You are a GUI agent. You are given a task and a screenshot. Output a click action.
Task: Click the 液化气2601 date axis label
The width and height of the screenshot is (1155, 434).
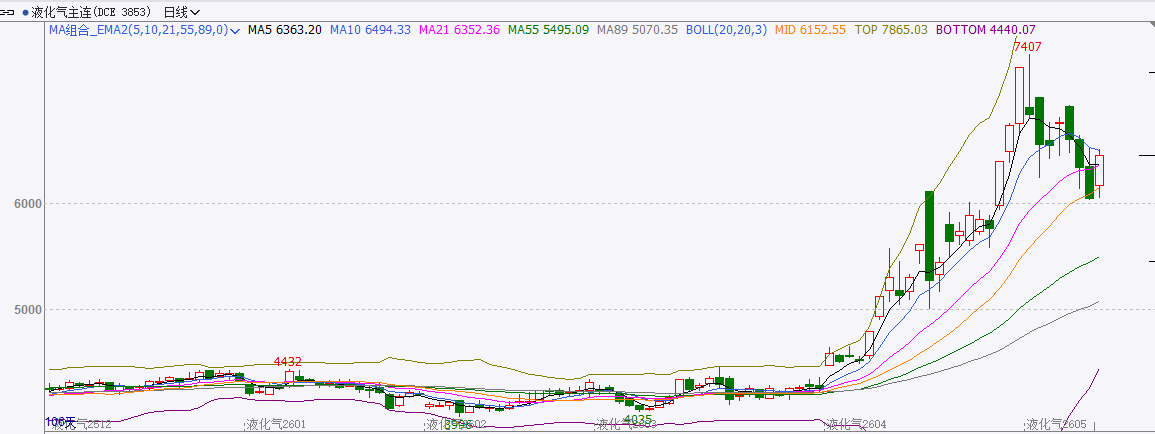coord(275,425)
